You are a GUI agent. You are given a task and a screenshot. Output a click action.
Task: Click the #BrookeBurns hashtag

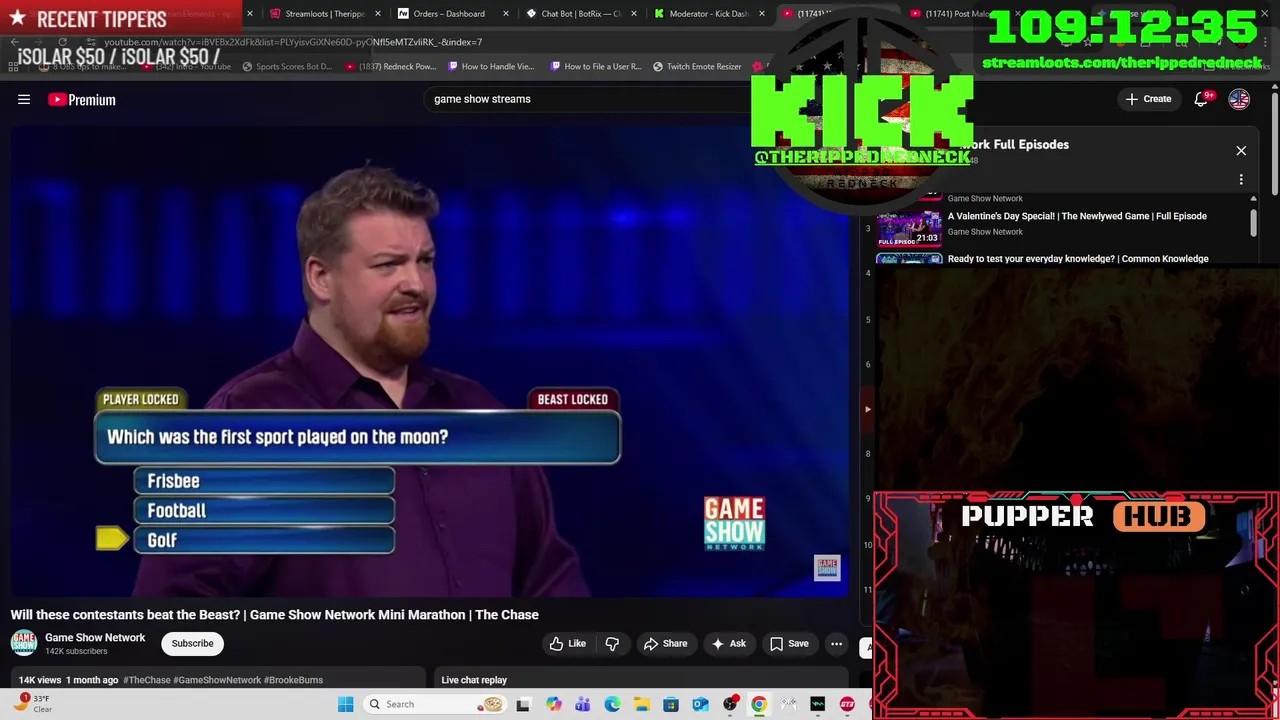(x=293, y=680)
